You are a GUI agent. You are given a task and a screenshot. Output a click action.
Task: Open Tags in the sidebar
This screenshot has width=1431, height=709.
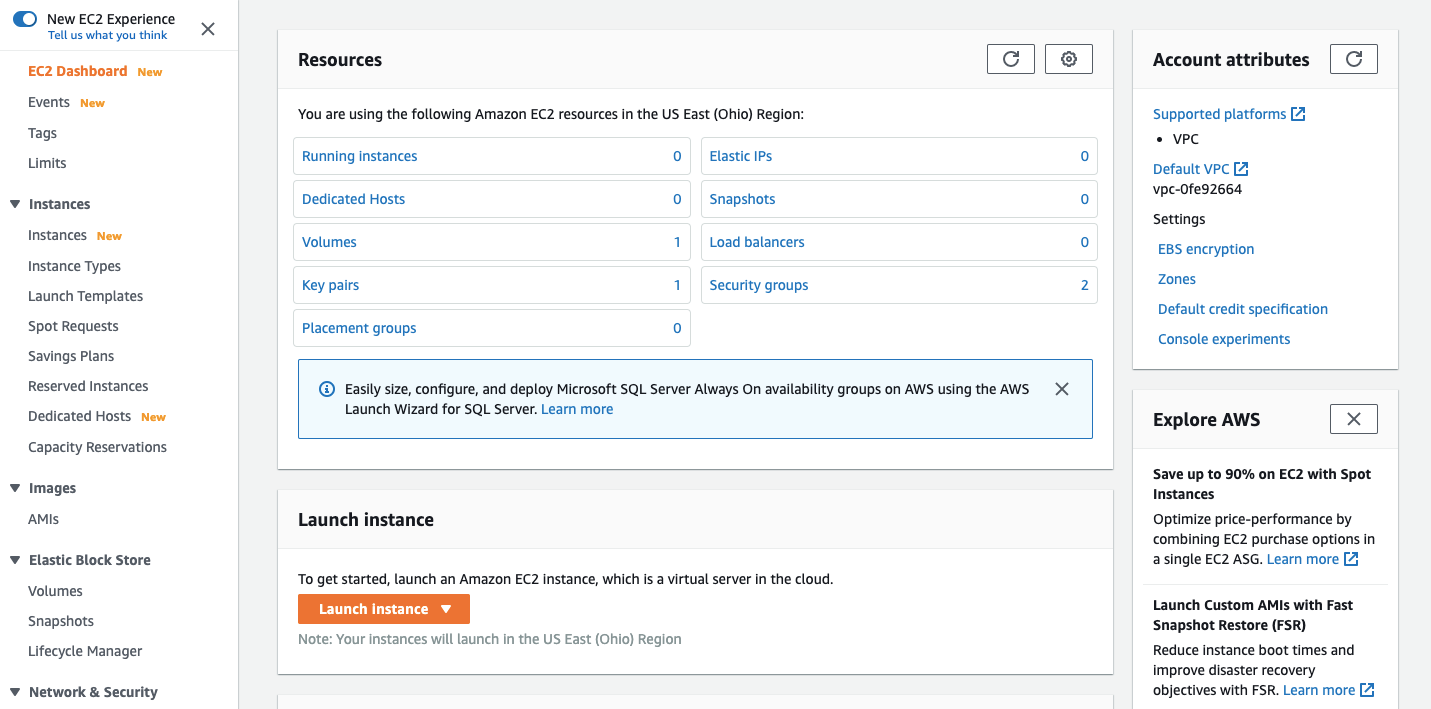point(42,133)
